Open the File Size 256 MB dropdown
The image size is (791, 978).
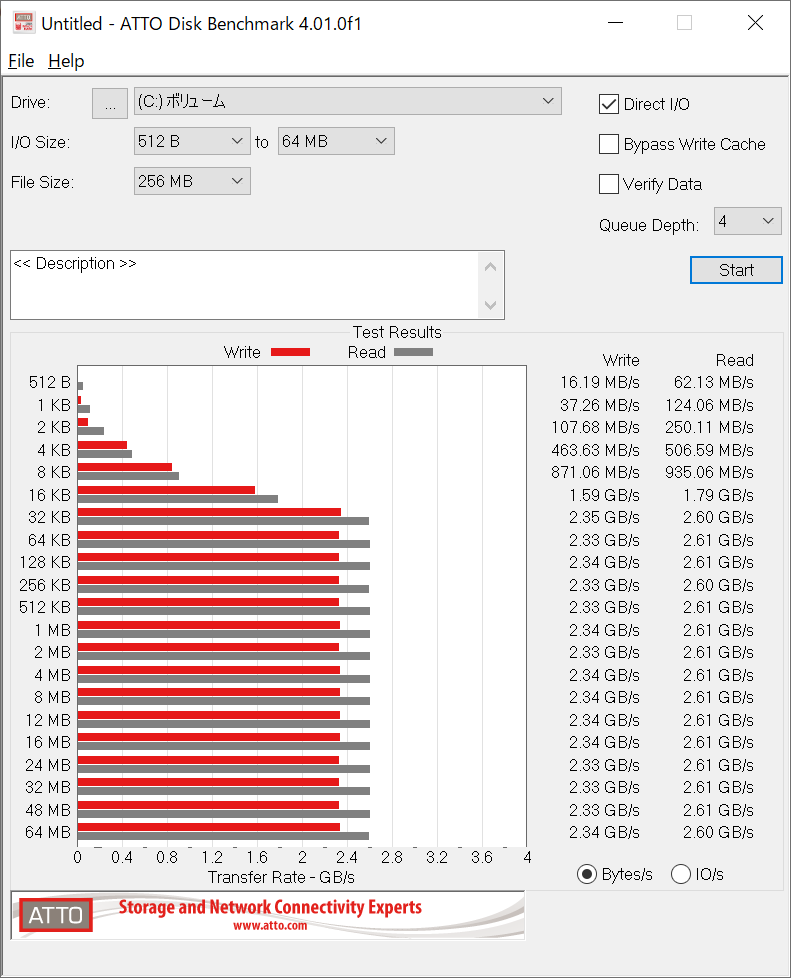pyautogui.click(x=192, y=182)
